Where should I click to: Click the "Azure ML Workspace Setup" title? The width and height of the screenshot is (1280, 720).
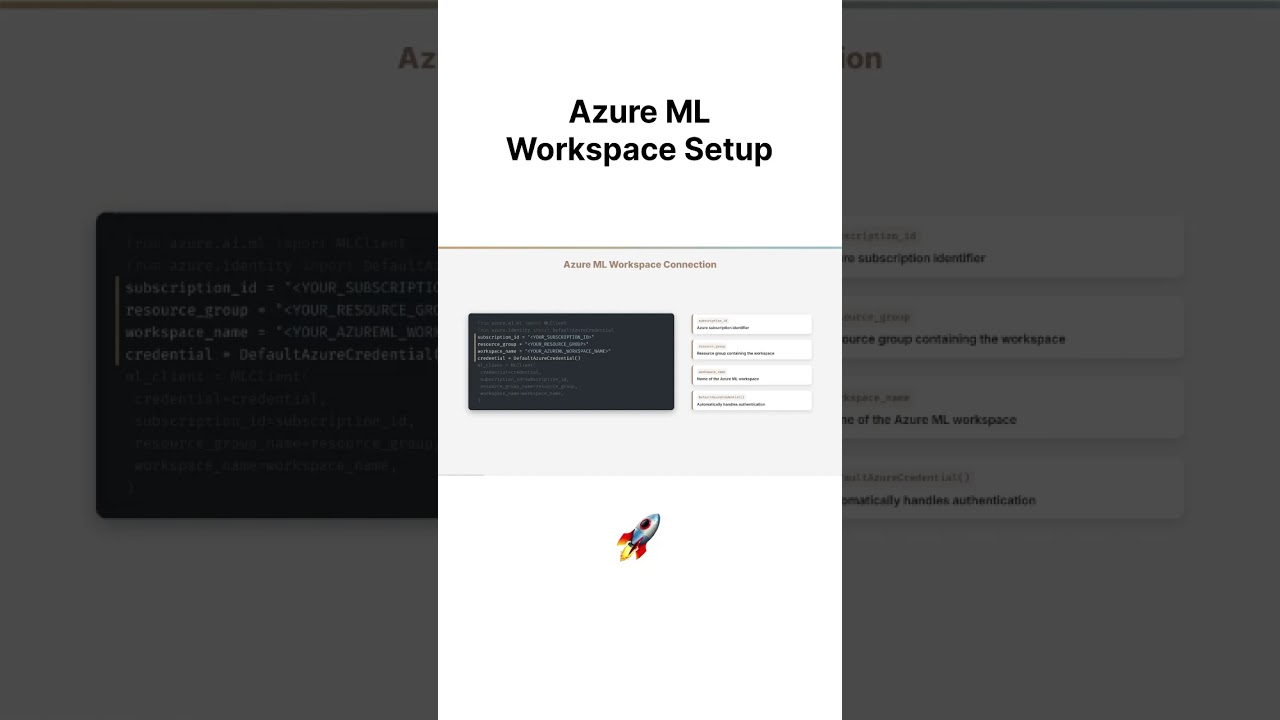[x=639, y=130]
